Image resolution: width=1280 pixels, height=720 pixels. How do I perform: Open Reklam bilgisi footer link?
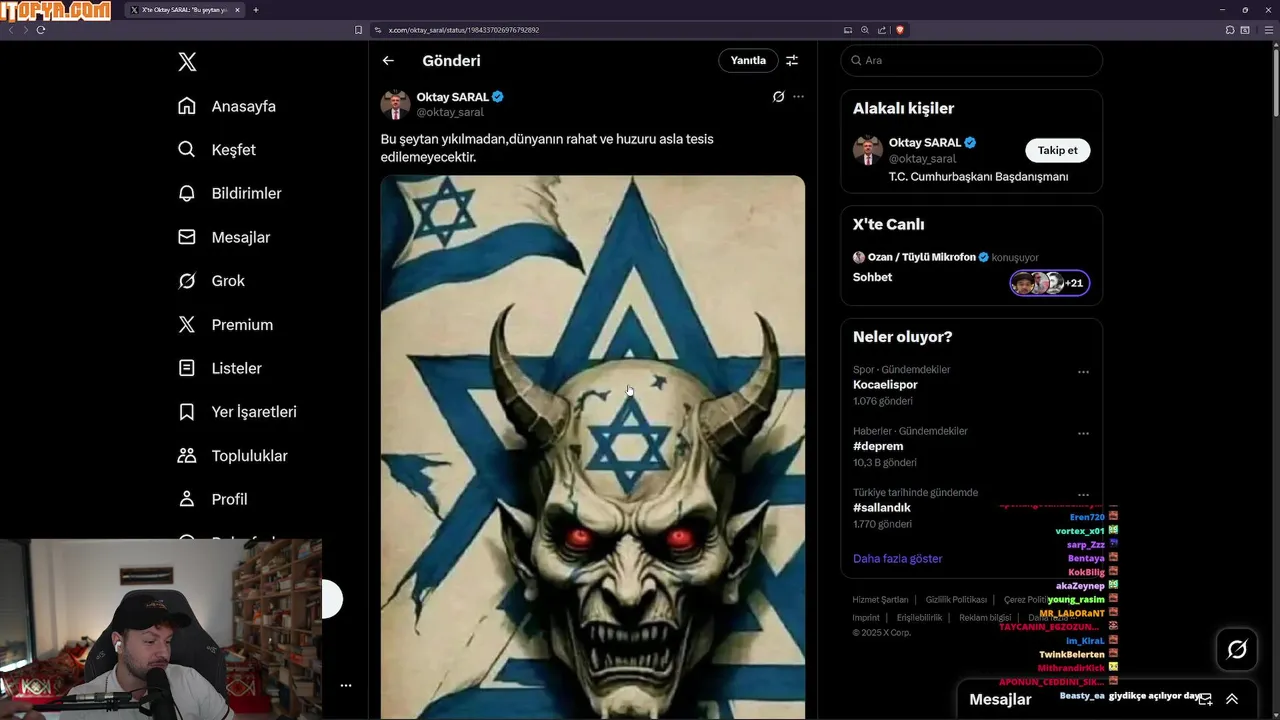985,618
